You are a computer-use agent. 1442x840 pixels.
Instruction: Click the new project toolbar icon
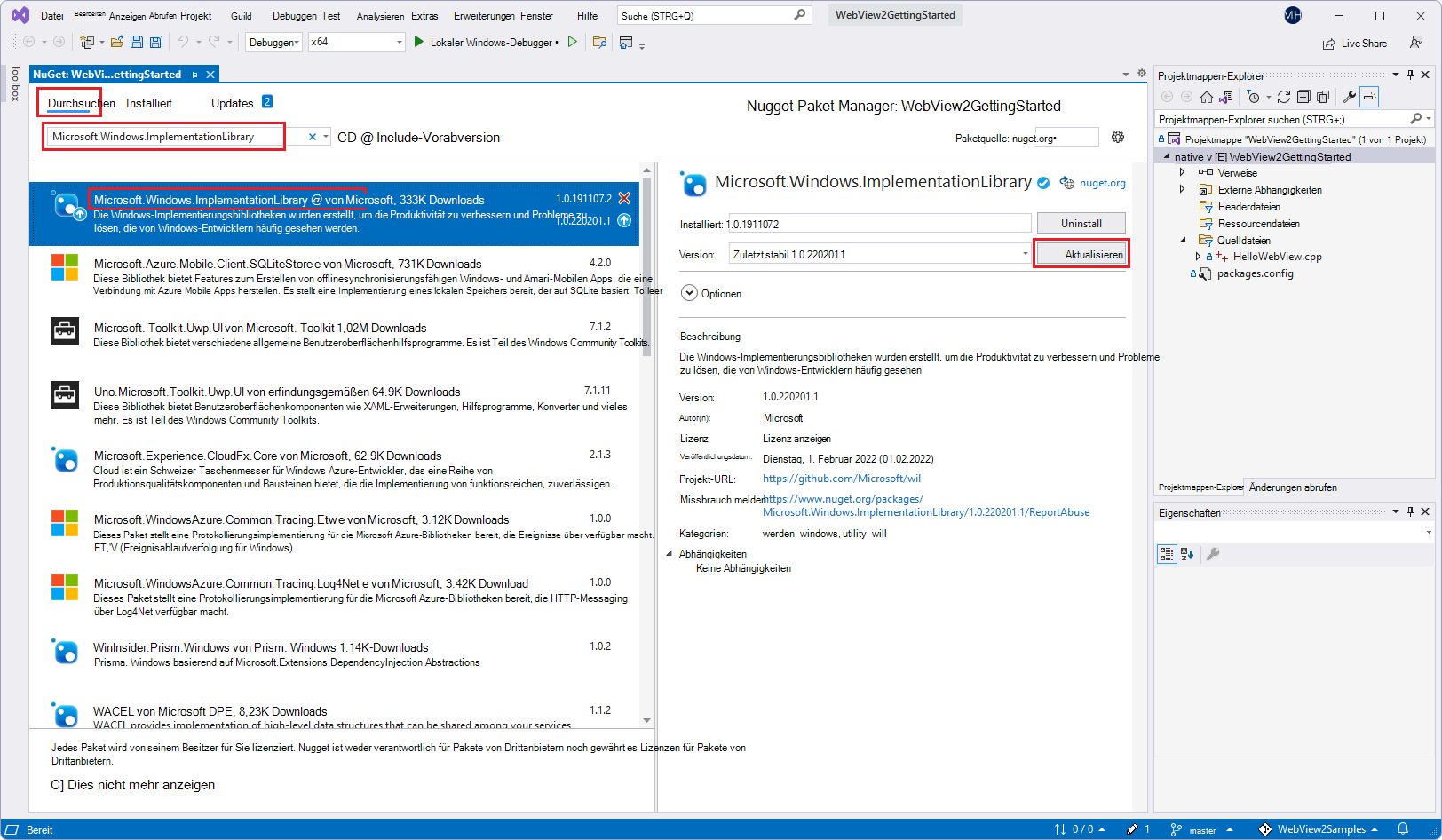pyautogui.click(x=87, y=42)
